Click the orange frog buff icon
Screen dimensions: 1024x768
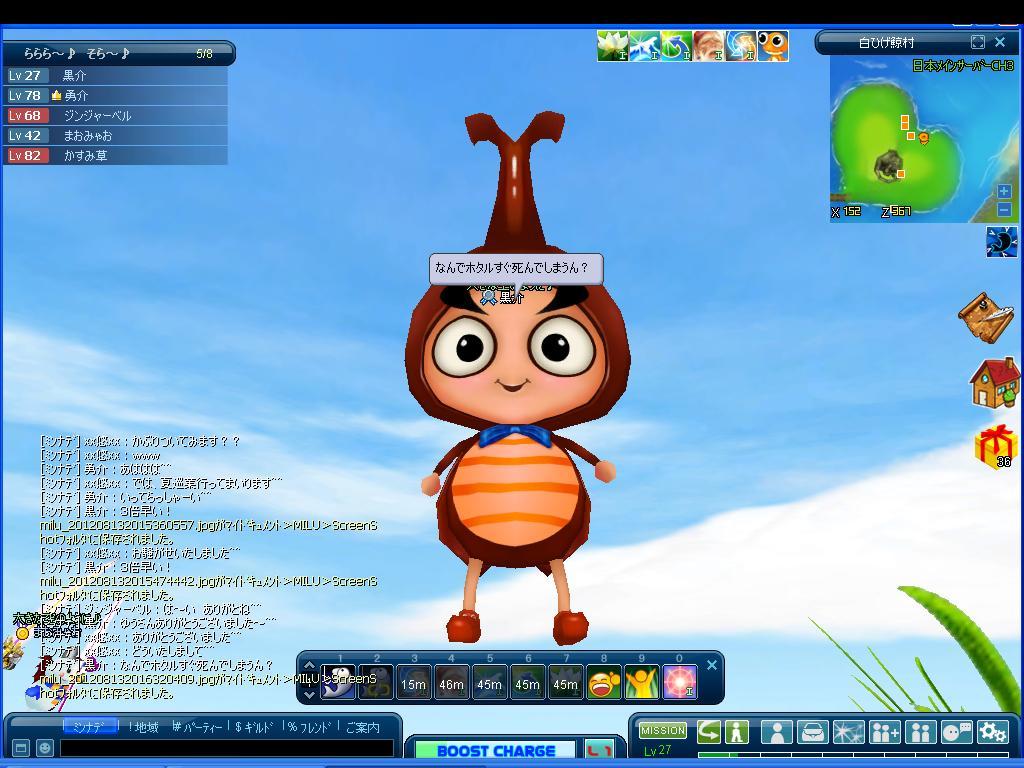click(x=773, y=46)
